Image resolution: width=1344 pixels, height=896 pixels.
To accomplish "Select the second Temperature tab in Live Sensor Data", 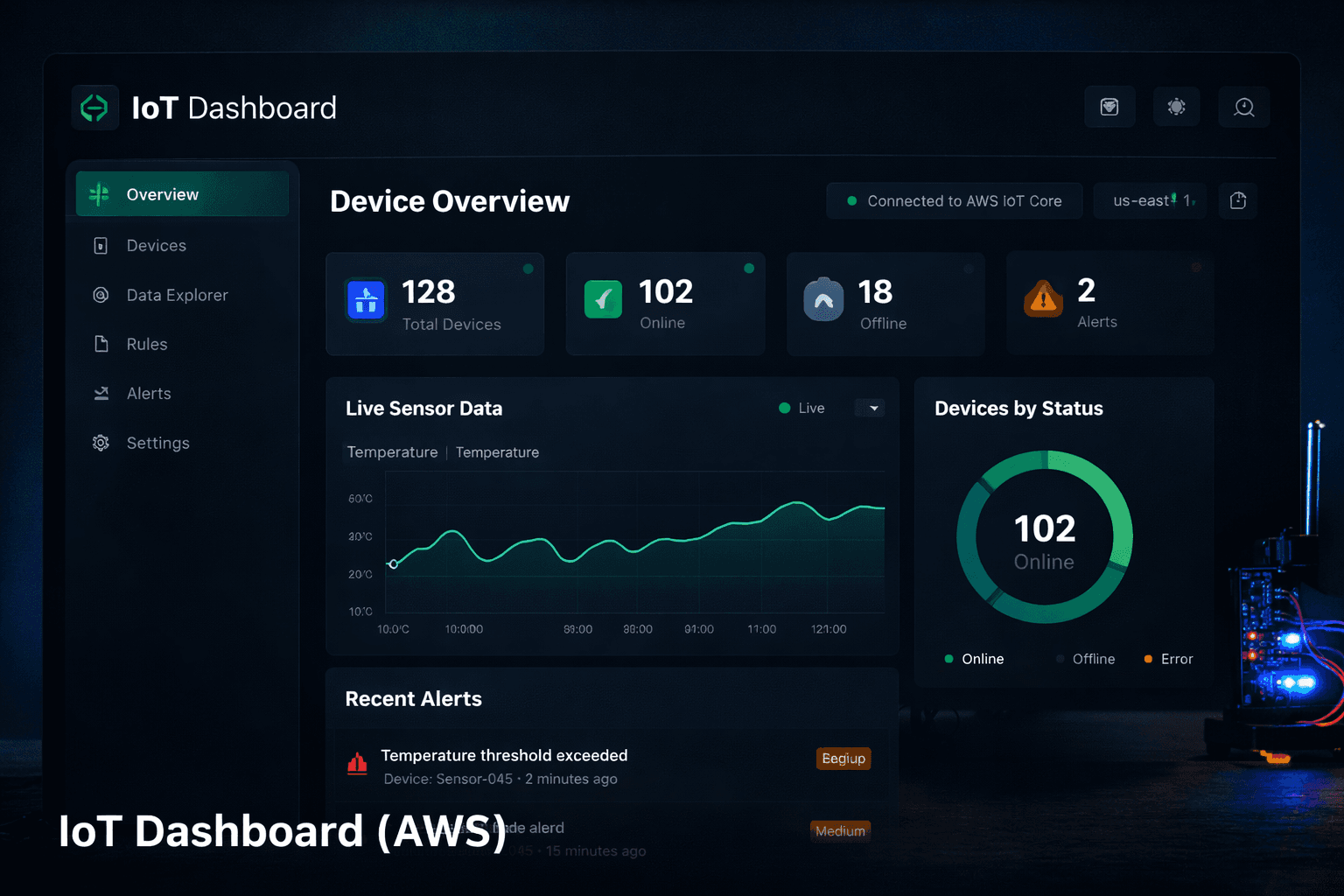I will pyautogui.click(x=497, y=452).
